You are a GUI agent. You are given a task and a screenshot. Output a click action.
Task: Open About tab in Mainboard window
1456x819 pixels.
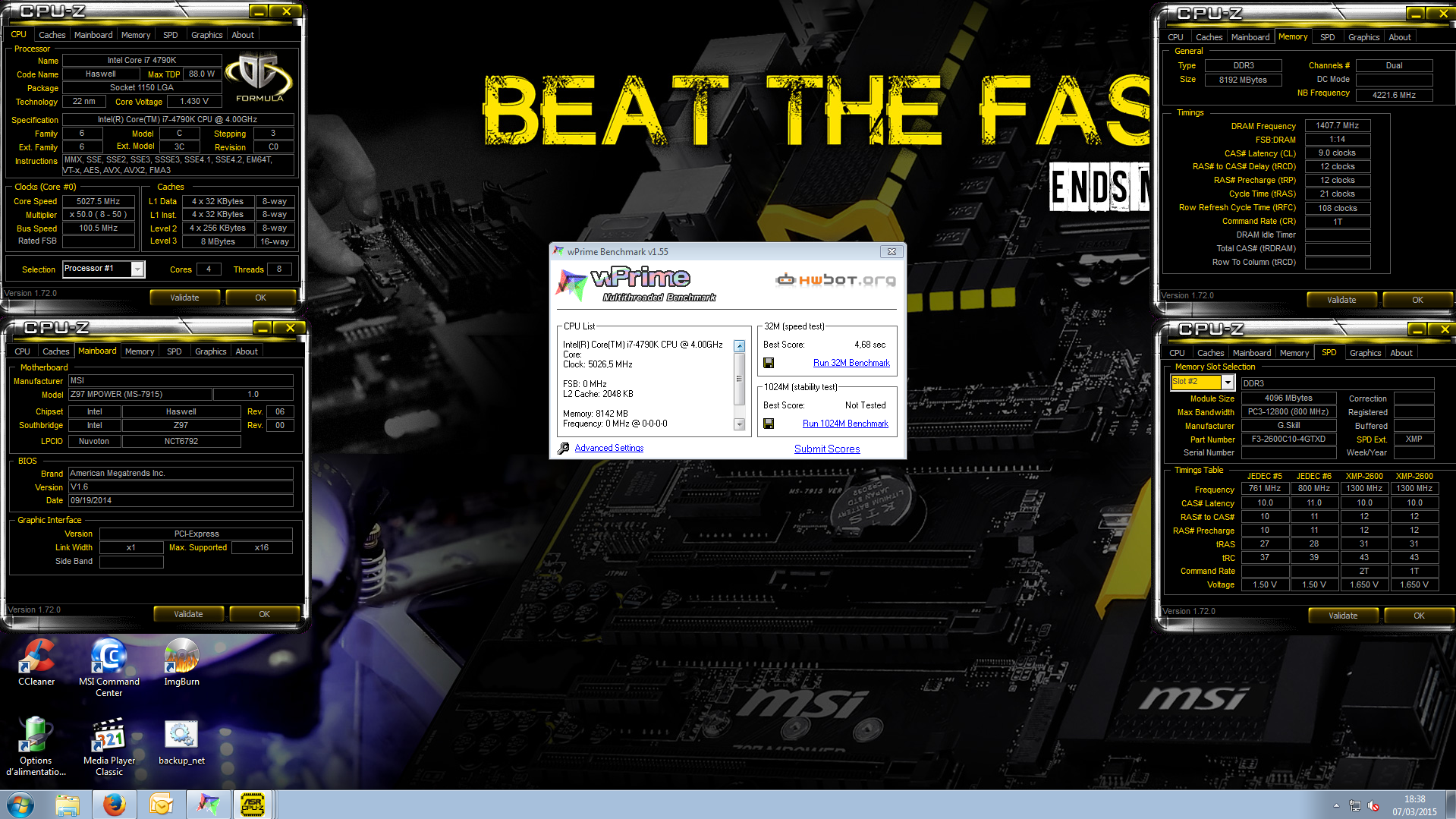(247, 351)
